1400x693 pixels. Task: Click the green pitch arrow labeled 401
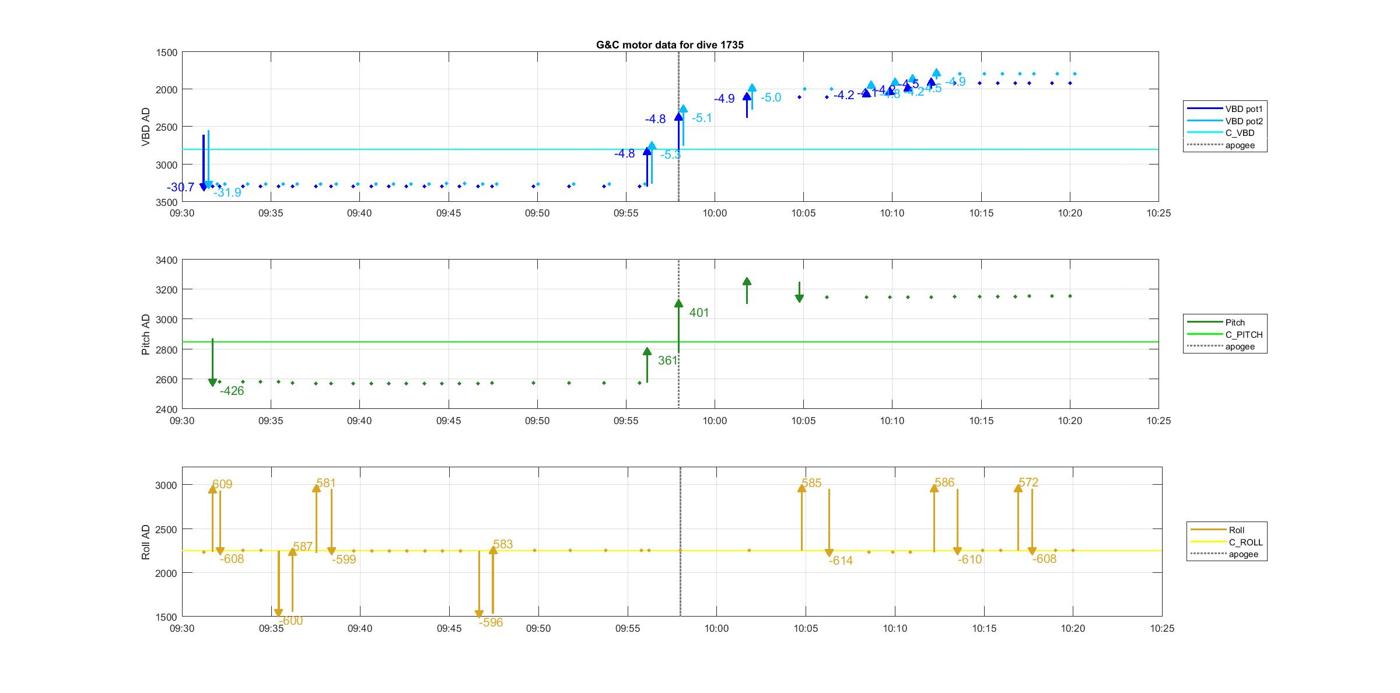[x=678, y=327]
